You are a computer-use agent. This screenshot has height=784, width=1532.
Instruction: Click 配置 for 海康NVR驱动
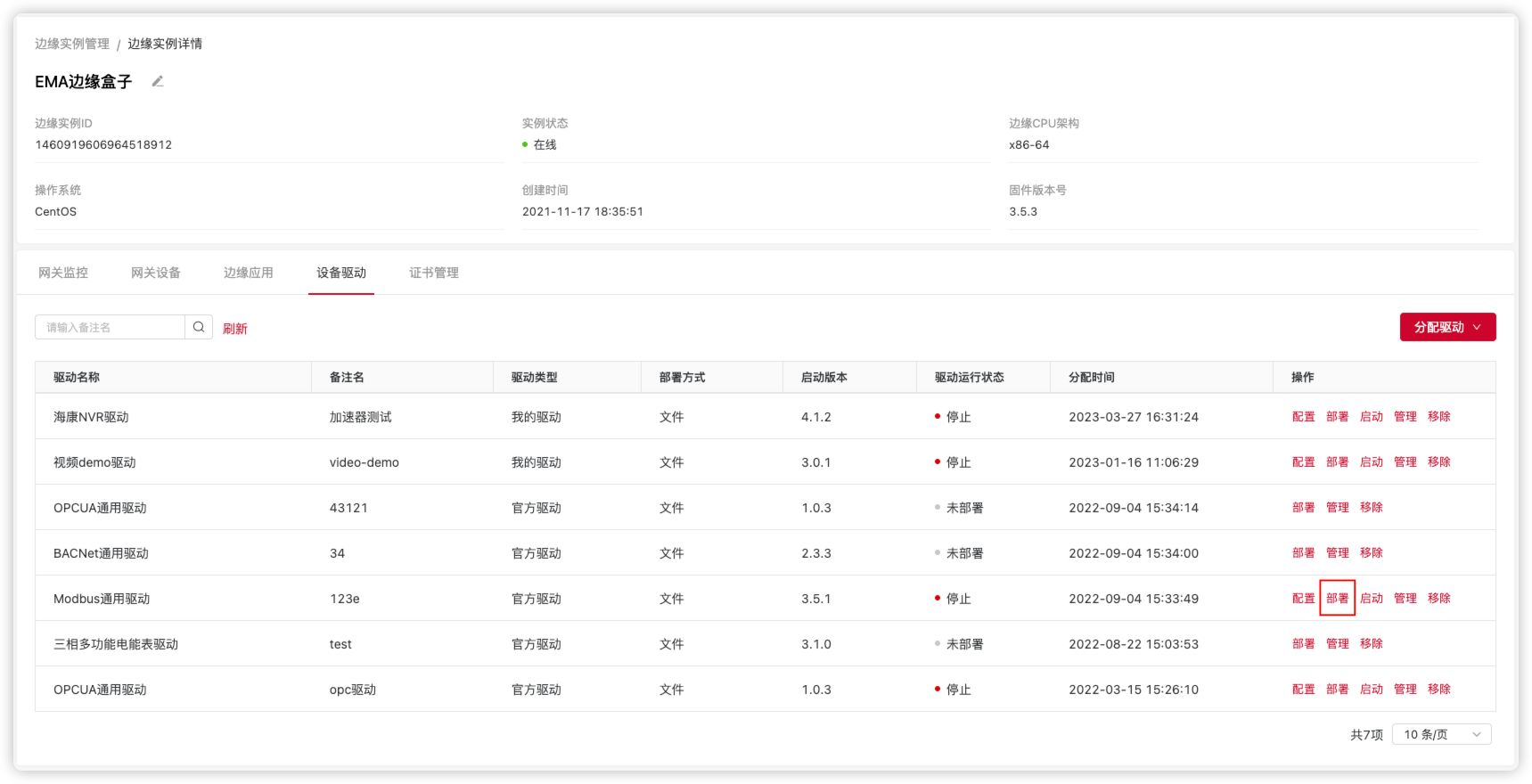[x=1303, y=416]
